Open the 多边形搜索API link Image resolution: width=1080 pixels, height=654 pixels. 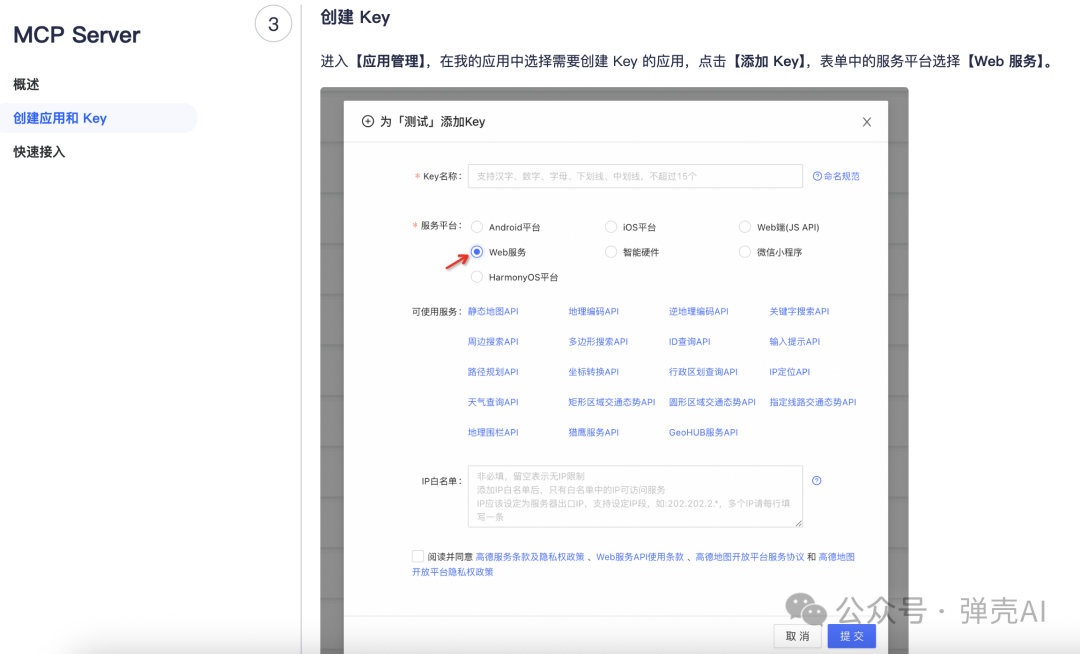pyautogui.click(x=598, y=341)
